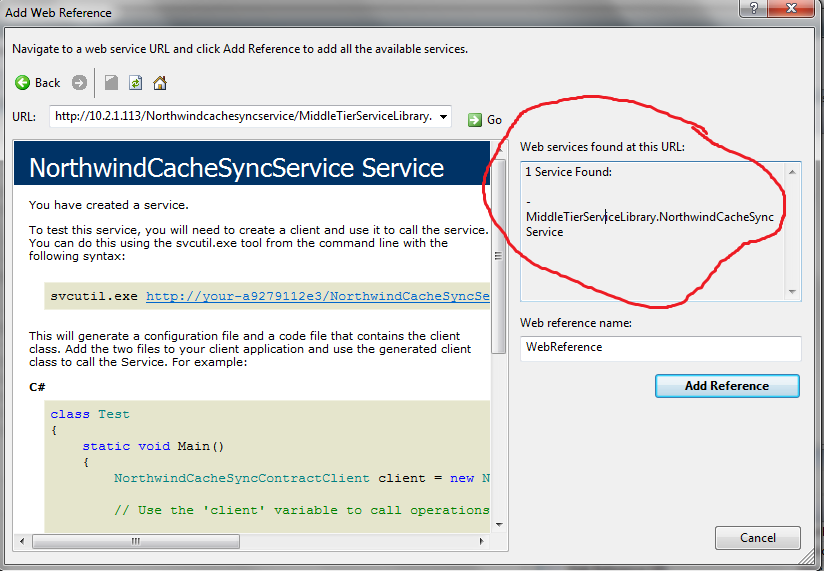824x571 pixels.
Task: Select the MiddleTierServiceLibrary.NorthwindCacheSync Service entry
Action: click(650, 224)
